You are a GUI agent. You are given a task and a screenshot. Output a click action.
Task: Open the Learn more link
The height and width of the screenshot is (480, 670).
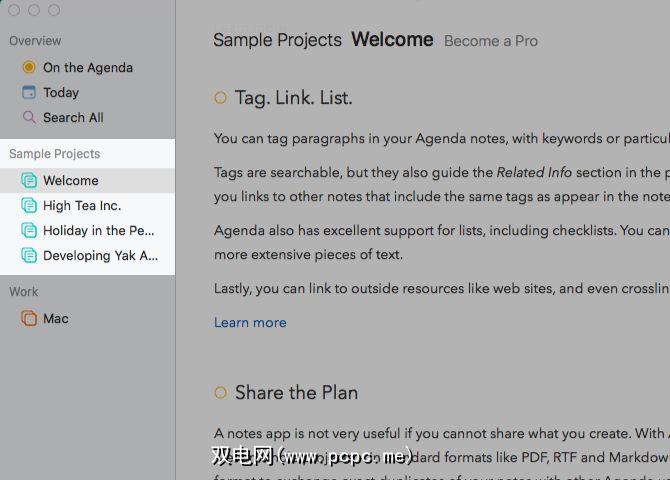(x=250, y=323)
